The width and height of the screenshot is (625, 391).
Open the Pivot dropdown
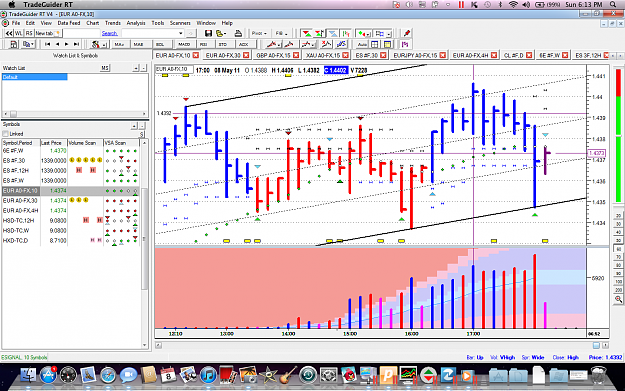[259, 33]
